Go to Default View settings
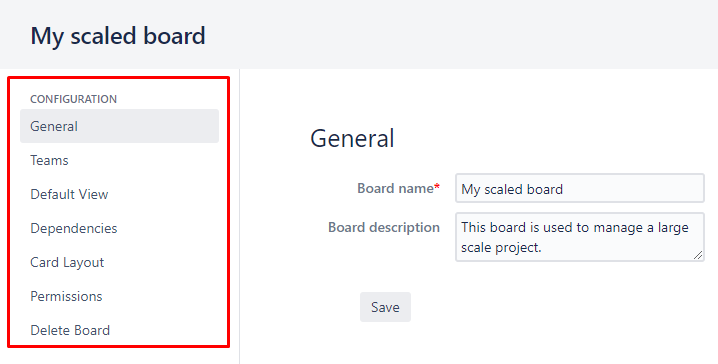The image size is (718, 364). 69,194
